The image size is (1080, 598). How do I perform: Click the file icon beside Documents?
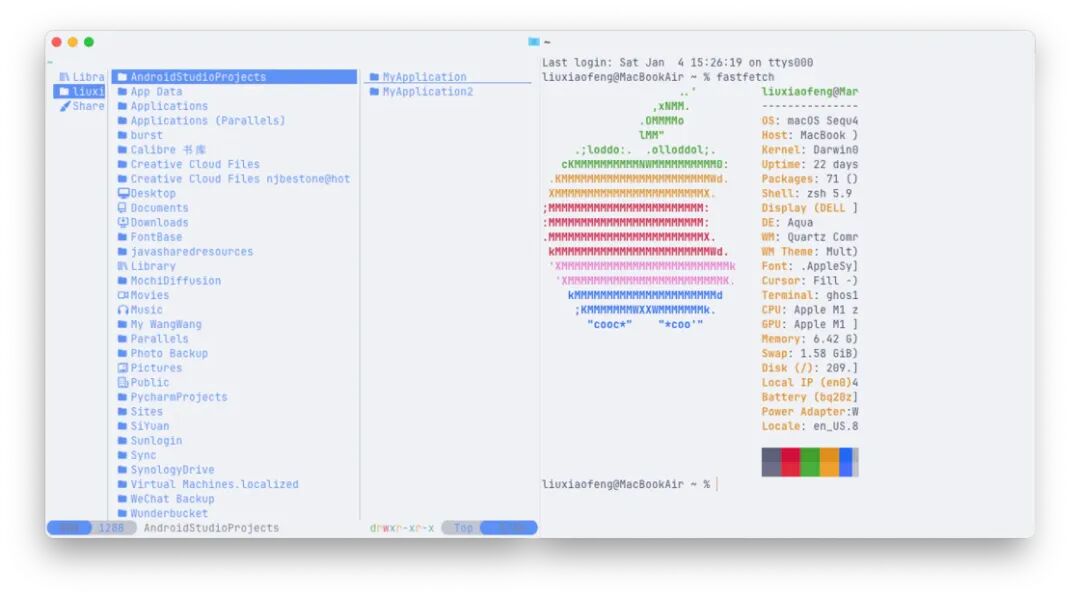(123, 208)
